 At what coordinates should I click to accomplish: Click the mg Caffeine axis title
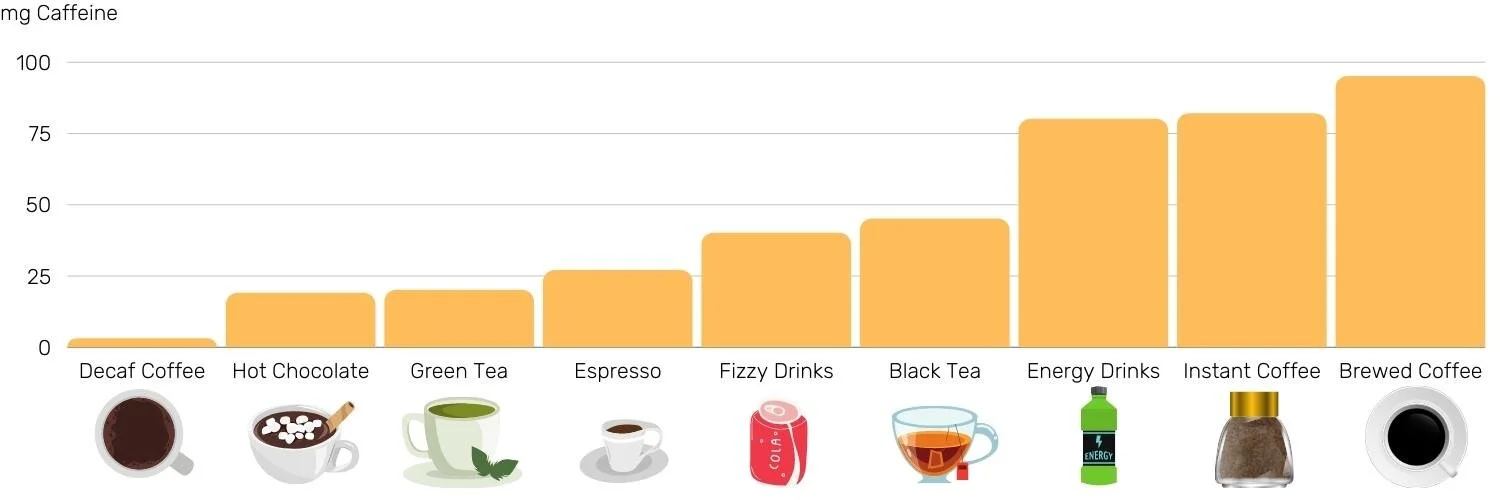coord(58,14)
